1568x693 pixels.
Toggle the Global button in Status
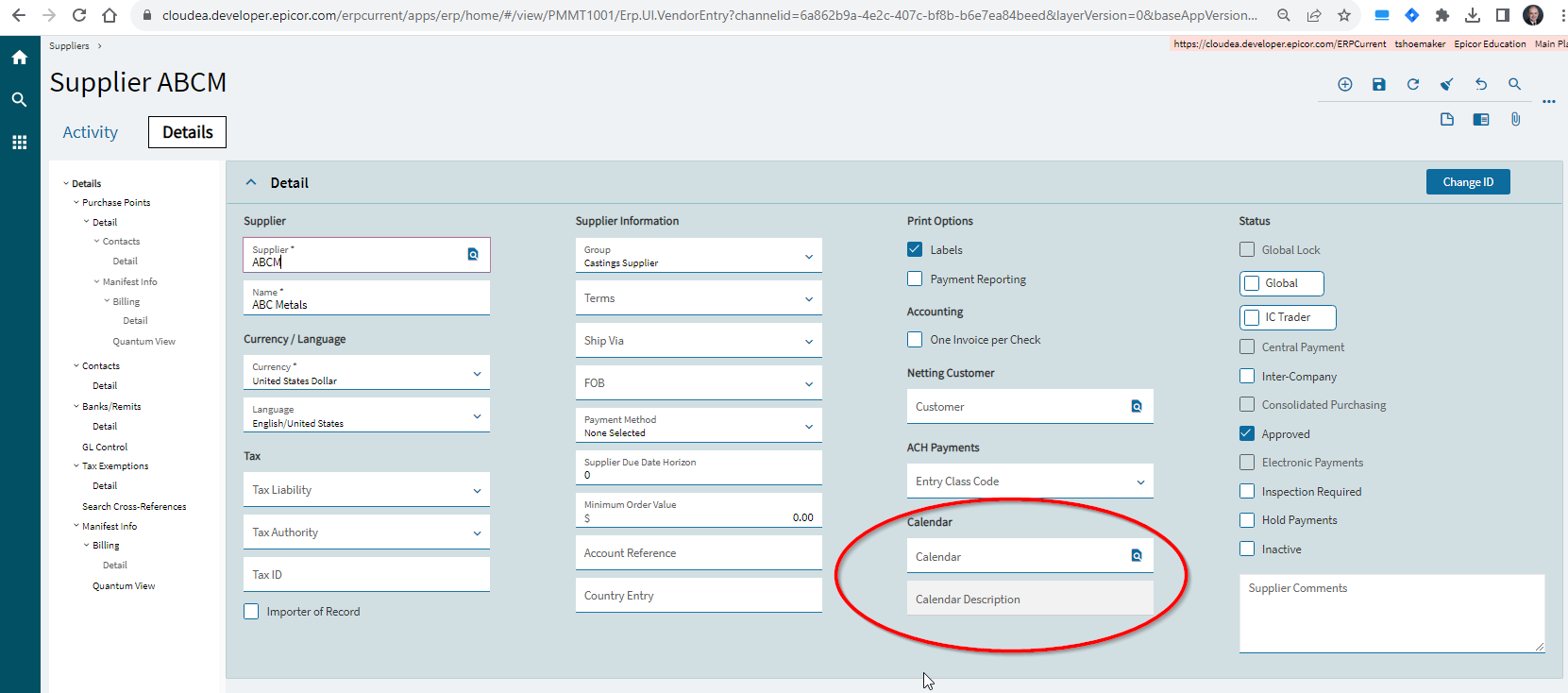pyautogui.click(x=1281, y=283)
